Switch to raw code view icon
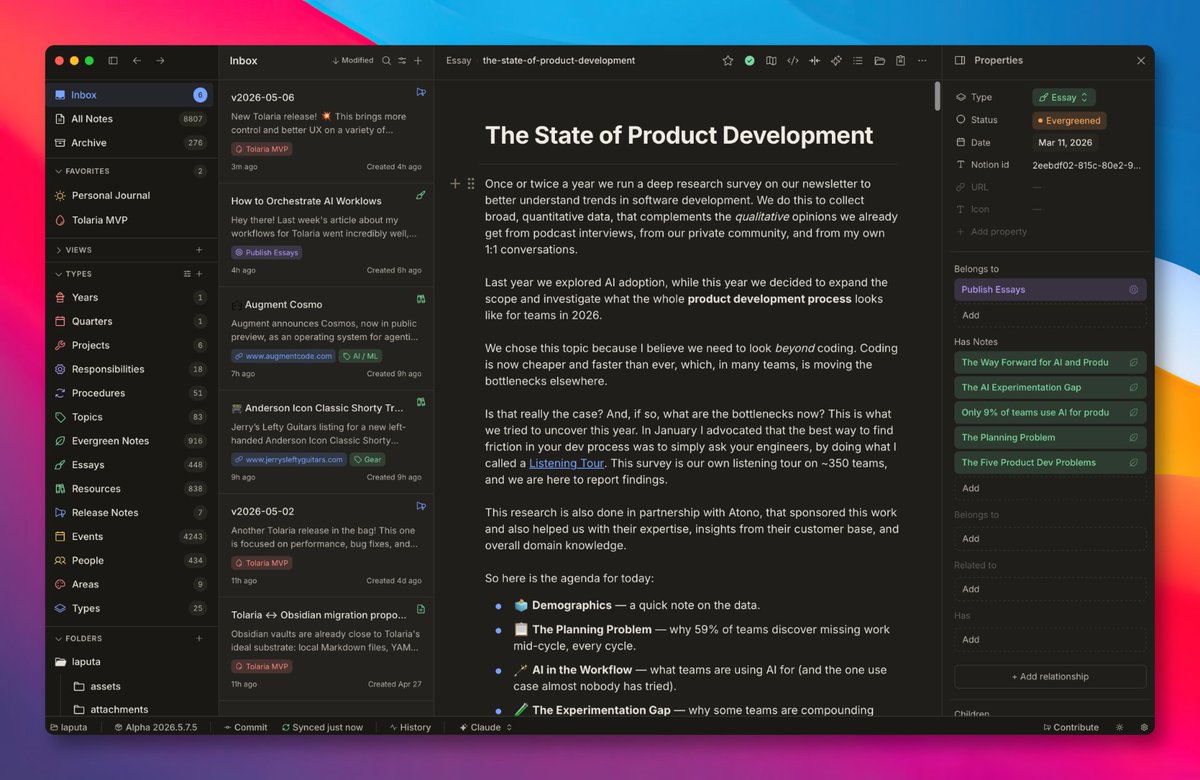 point(793,60)
